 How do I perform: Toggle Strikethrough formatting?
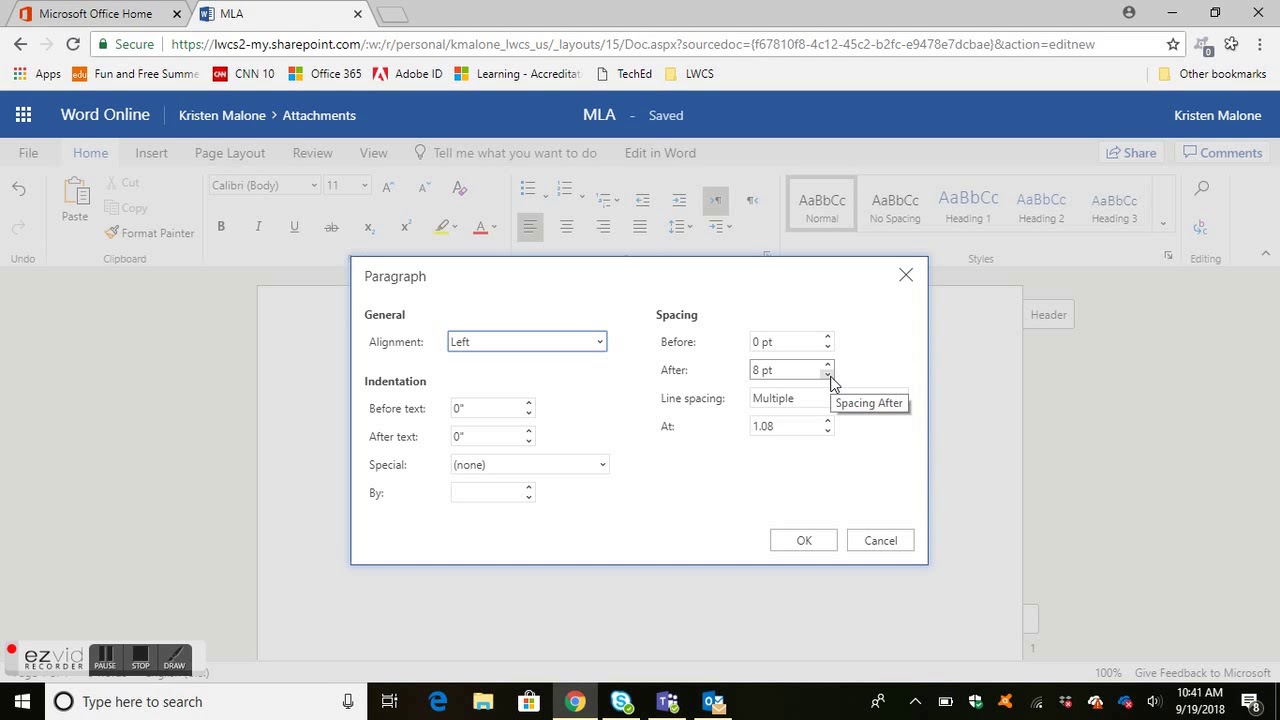pyautogui.click(x=331, y=227)
